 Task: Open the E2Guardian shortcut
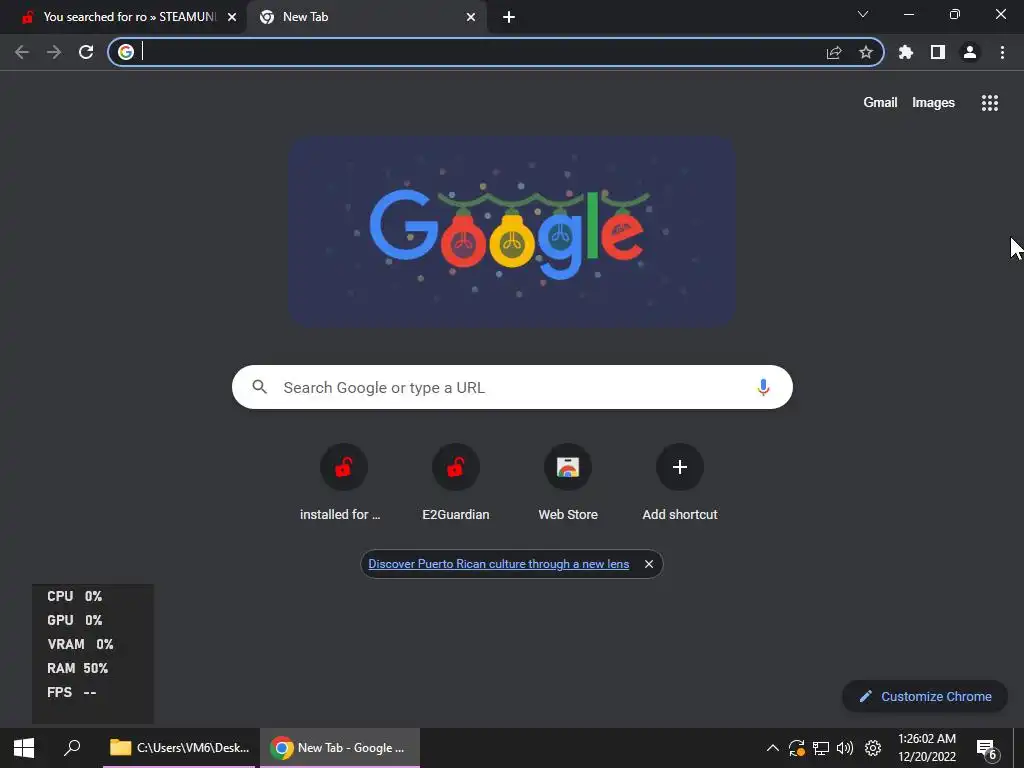pos(456,482)
